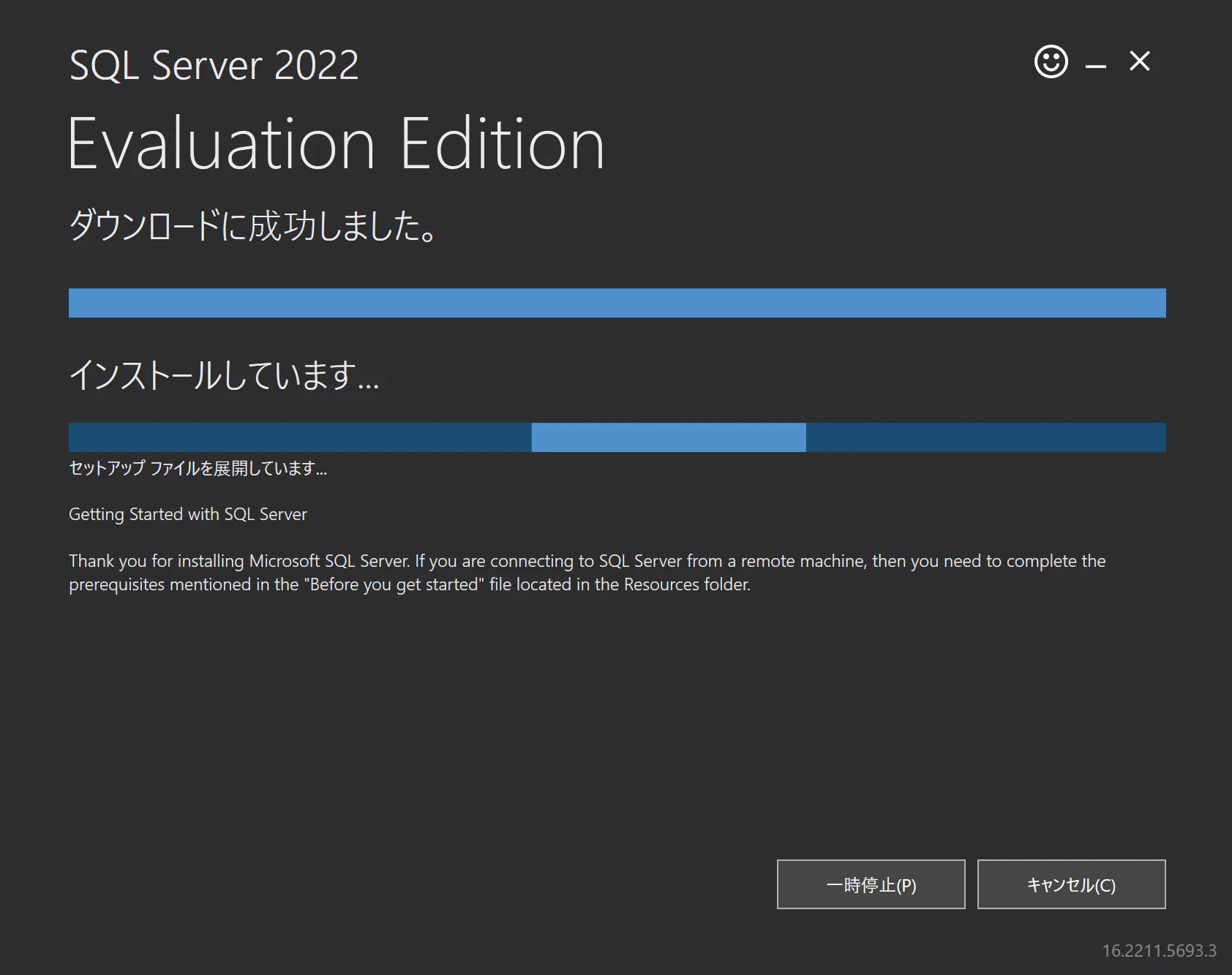1232x975 pixels.
Task: Pause installation with 一時停止(P) button
Action: click(x=871, y=884)
